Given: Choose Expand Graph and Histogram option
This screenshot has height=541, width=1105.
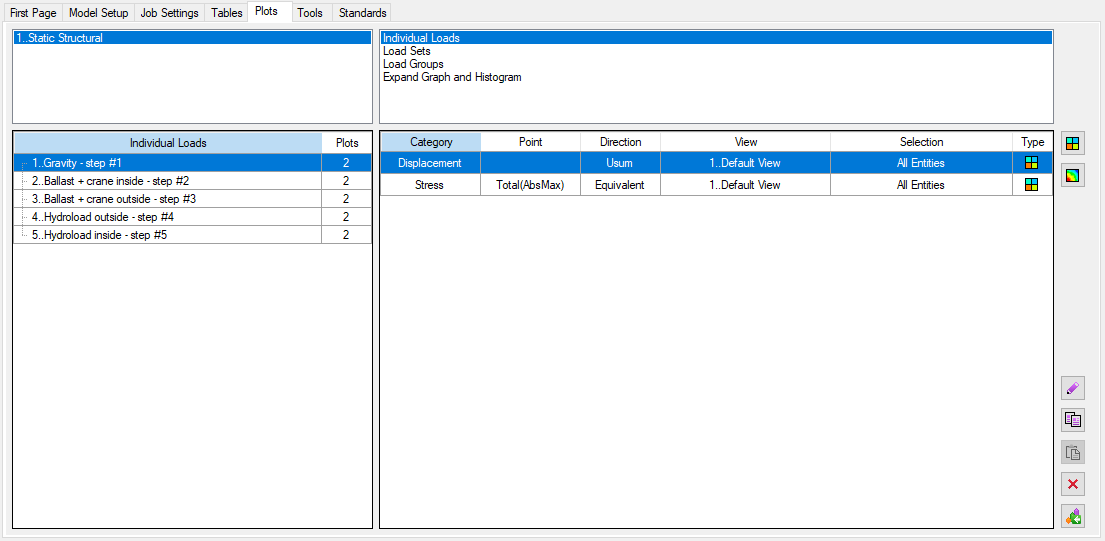Looking at the screenshot, I should 452,77.
